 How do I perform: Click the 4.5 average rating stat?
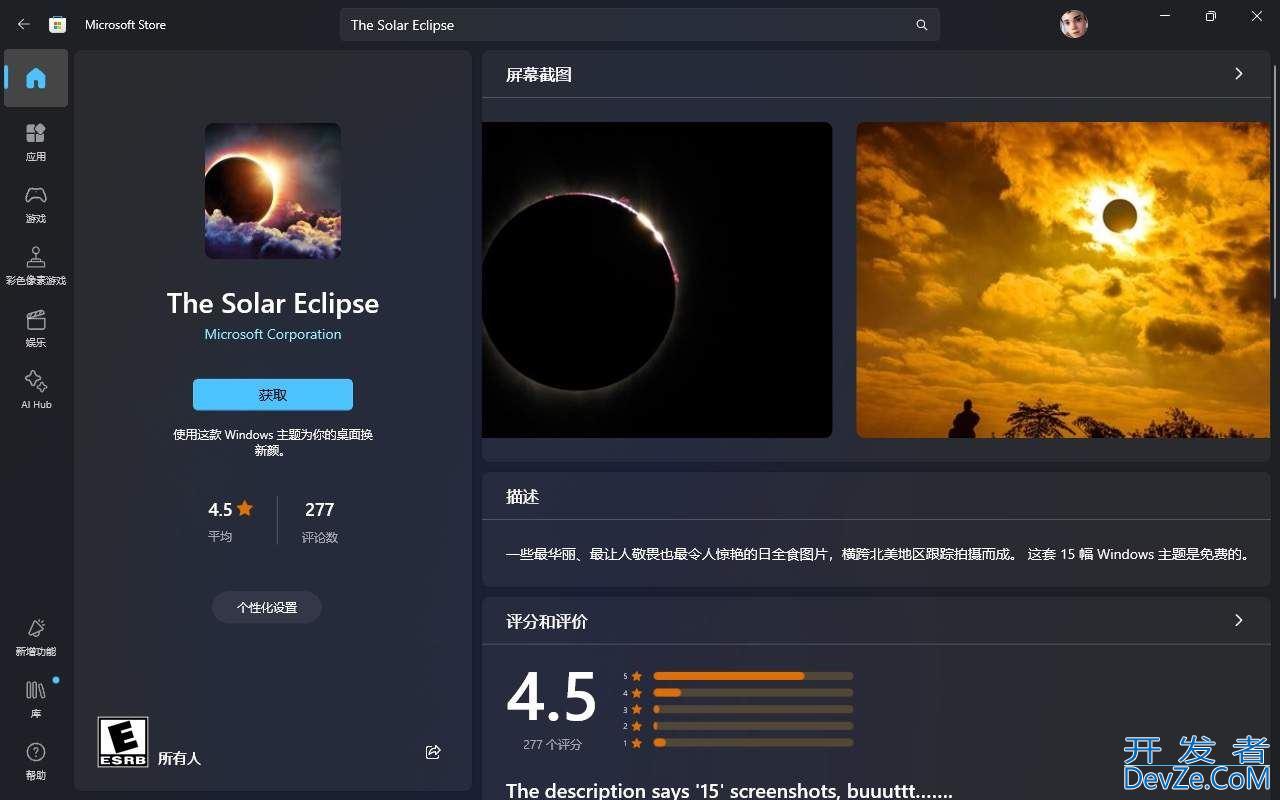(230, 521)
